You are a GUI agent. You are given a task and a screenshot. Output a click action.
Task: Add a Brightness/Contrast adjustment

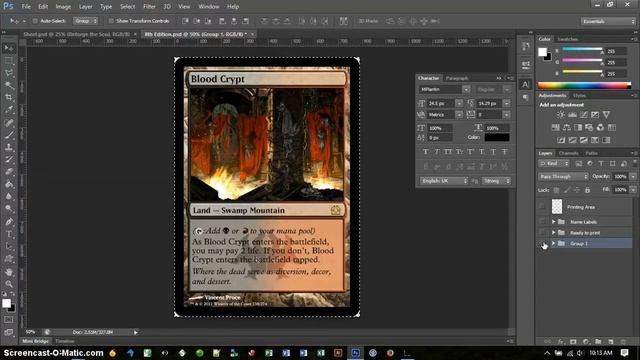coord(561,115)
